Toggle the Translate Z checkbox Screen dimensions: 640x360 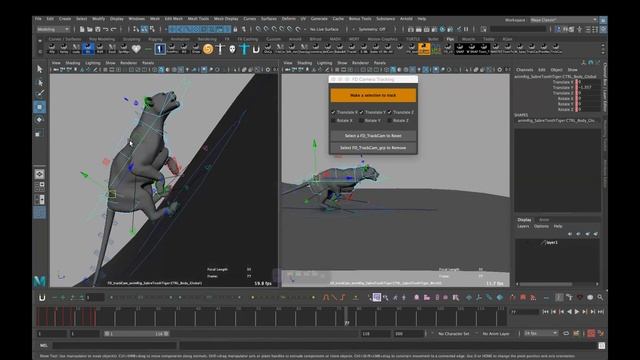click(390, 112)
